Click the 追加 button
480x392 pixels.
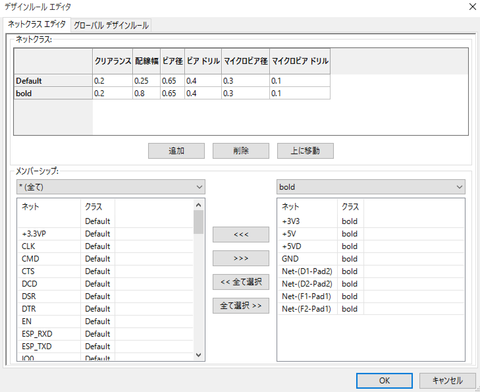point(176,151)
